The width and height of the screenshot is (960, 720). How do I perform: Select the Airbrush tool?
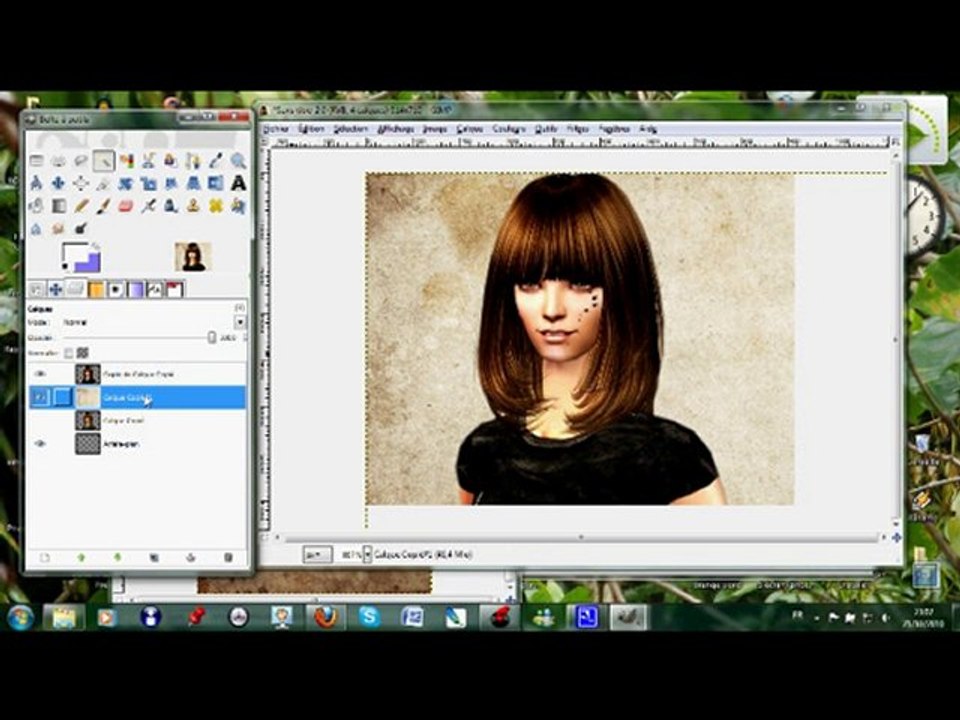(x=148, y=206)
